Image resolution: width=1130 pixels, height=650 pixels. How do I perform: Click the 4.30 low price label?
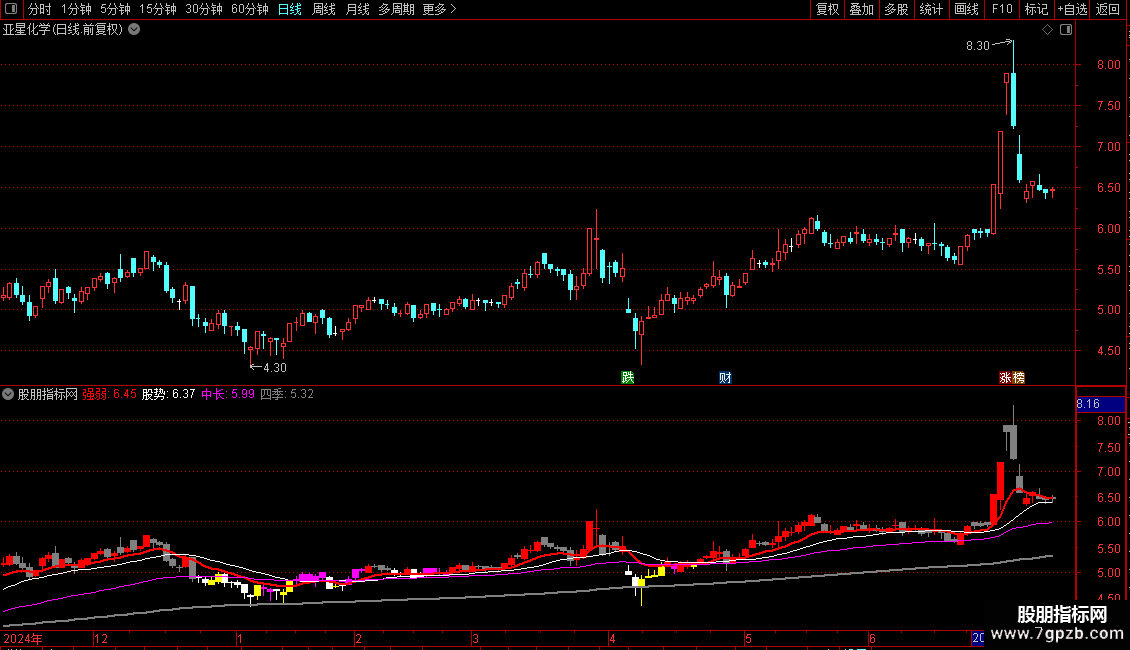[x=275, y=368]
